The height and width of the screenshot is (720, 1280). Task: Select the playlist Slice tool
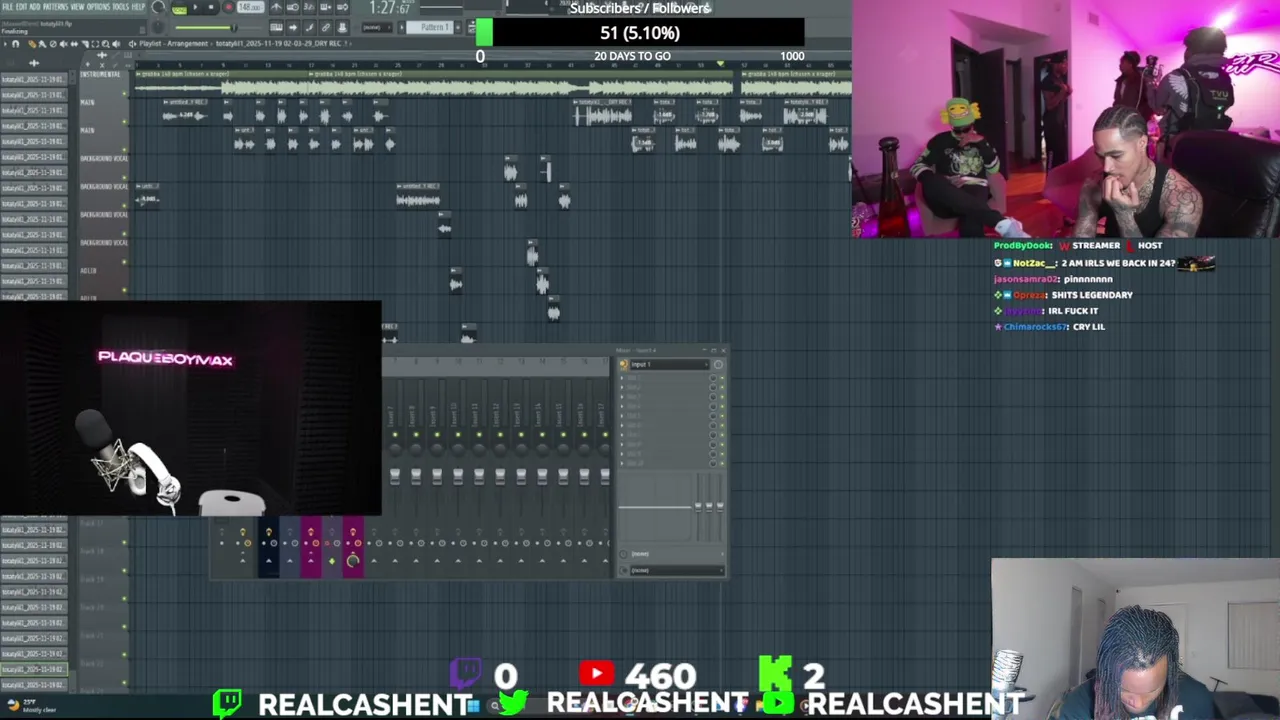tap(85, 44)
